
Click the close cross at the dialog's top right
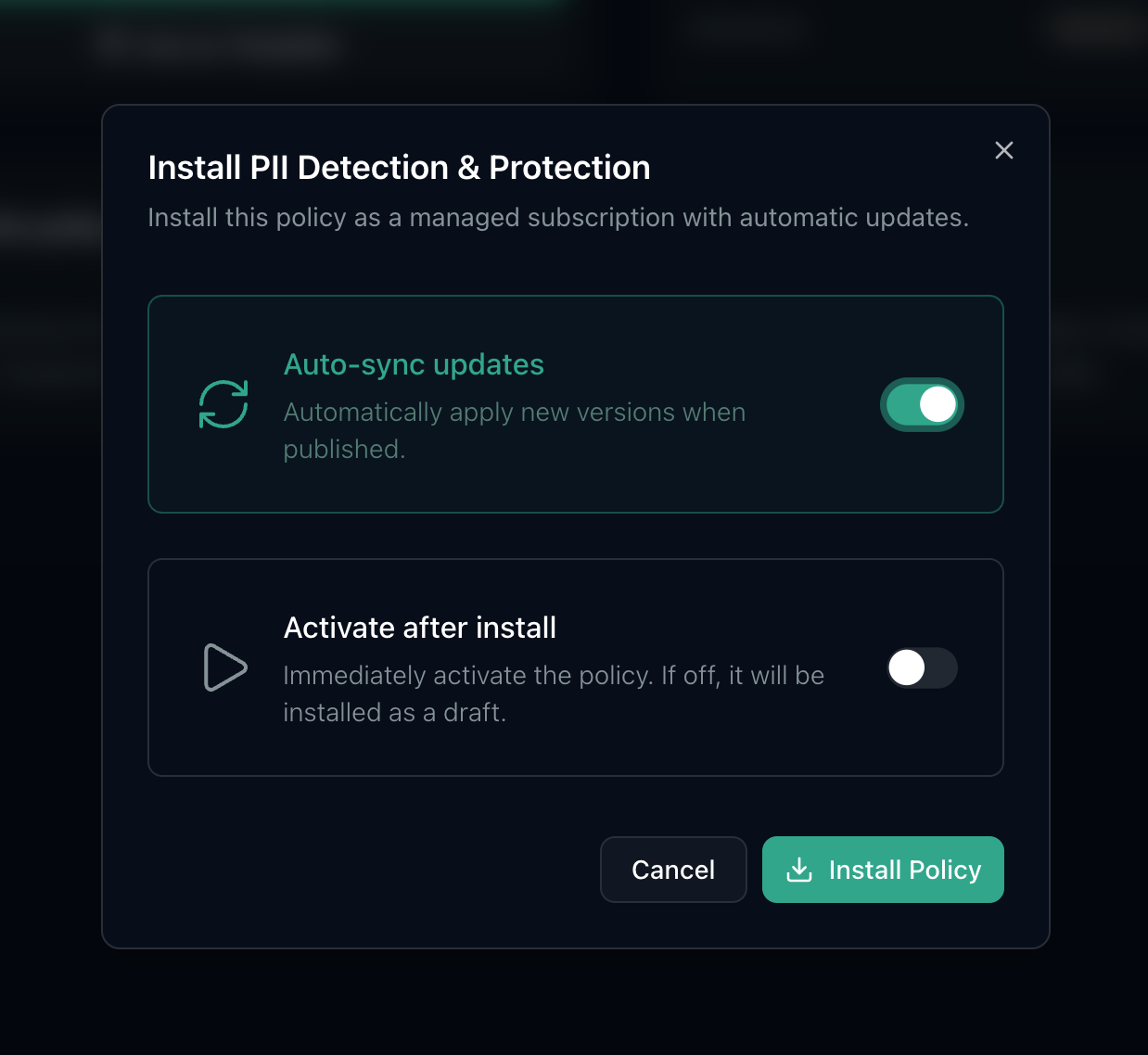coord(1003,149)
